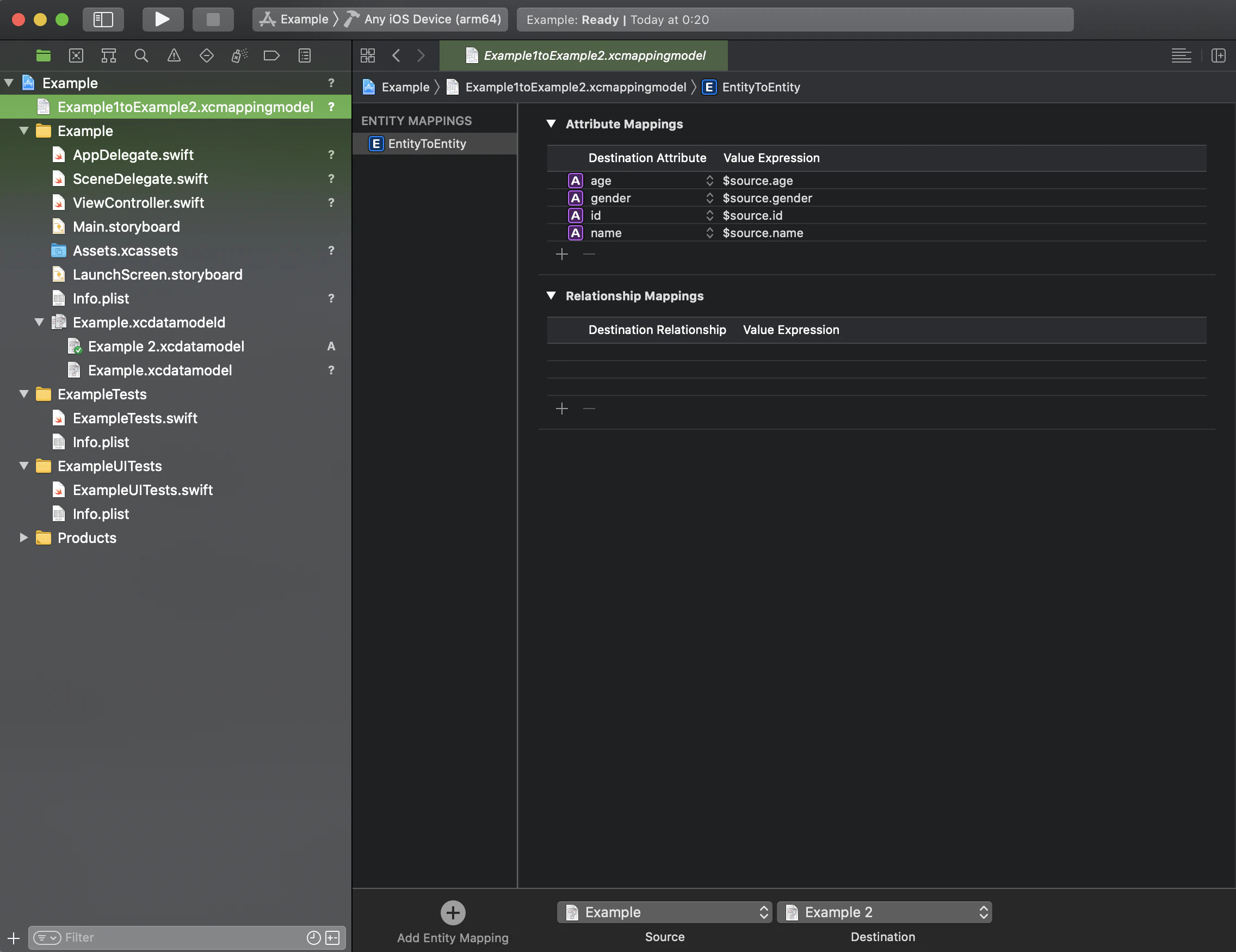
Task: Open stepper for the age attribute
Action: click(x=710, y=181)
